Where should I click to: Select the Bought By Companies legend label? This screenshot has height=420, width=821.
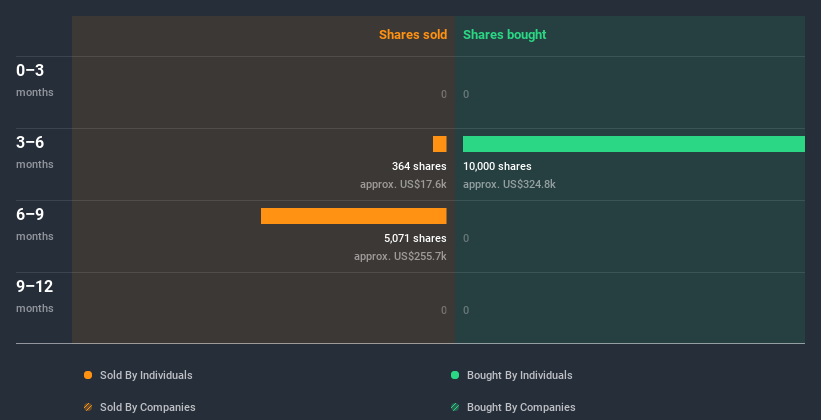tap(521, 407)
